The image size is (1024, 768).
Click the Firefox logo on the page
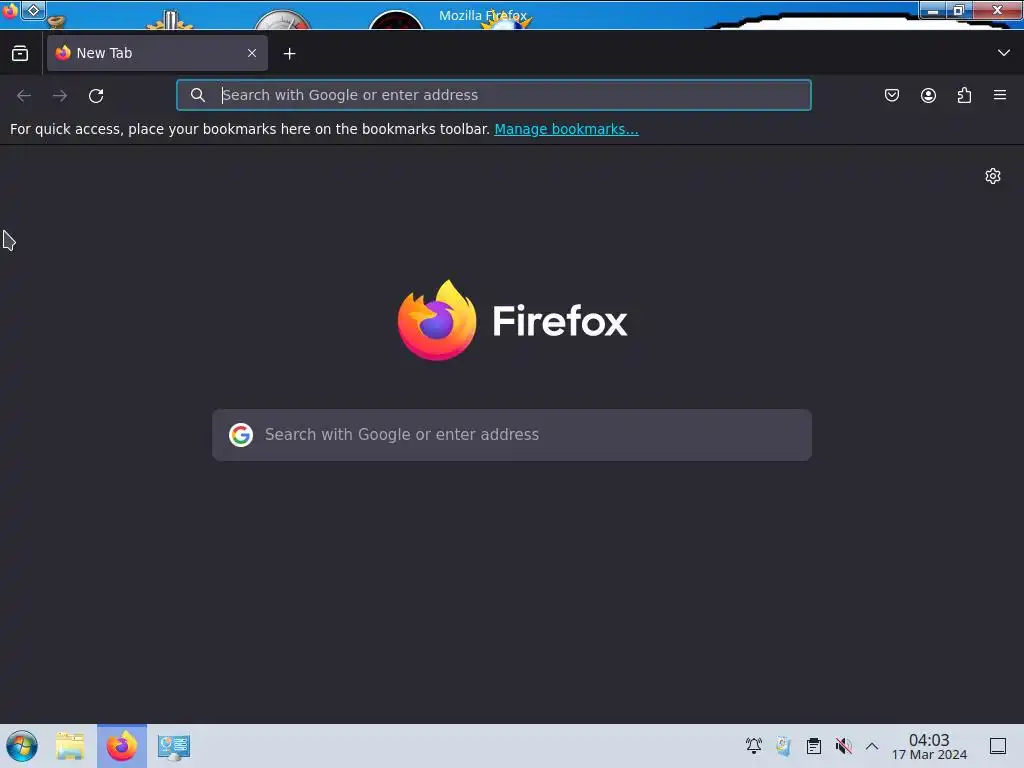437,320
